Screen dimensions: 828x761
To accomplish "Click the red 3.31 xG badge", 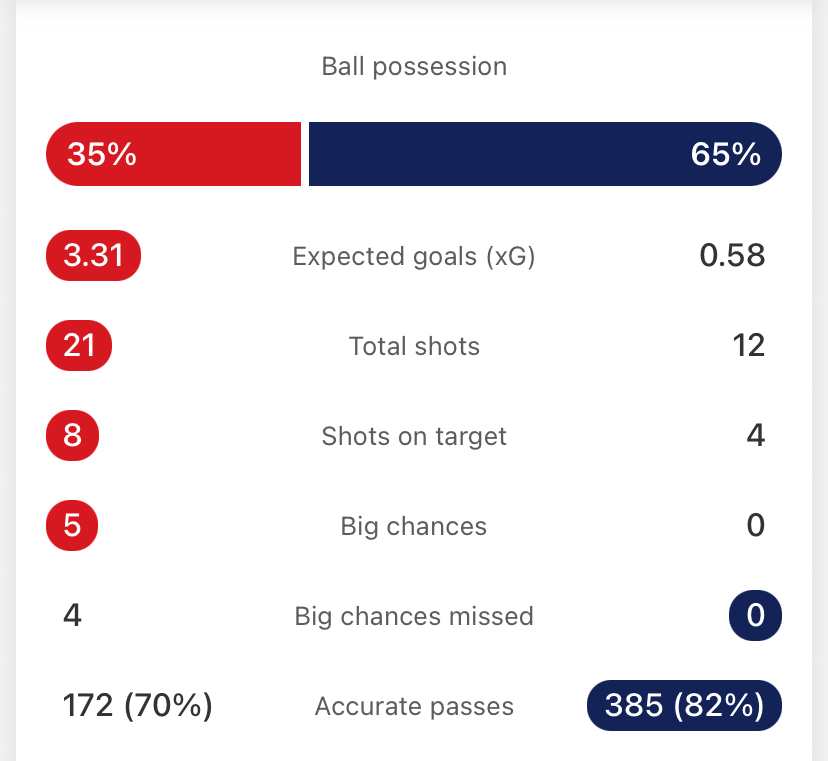I will (x=93, y=256).
